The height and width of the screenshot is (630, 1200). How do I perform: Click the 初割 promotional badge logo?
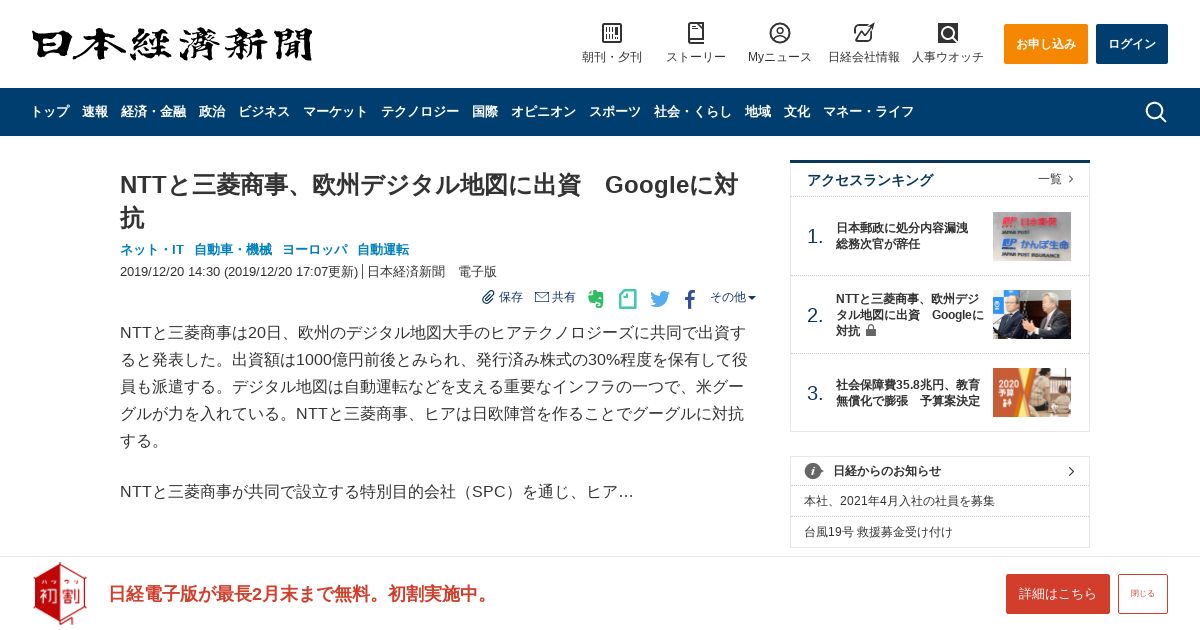[60, 594]
